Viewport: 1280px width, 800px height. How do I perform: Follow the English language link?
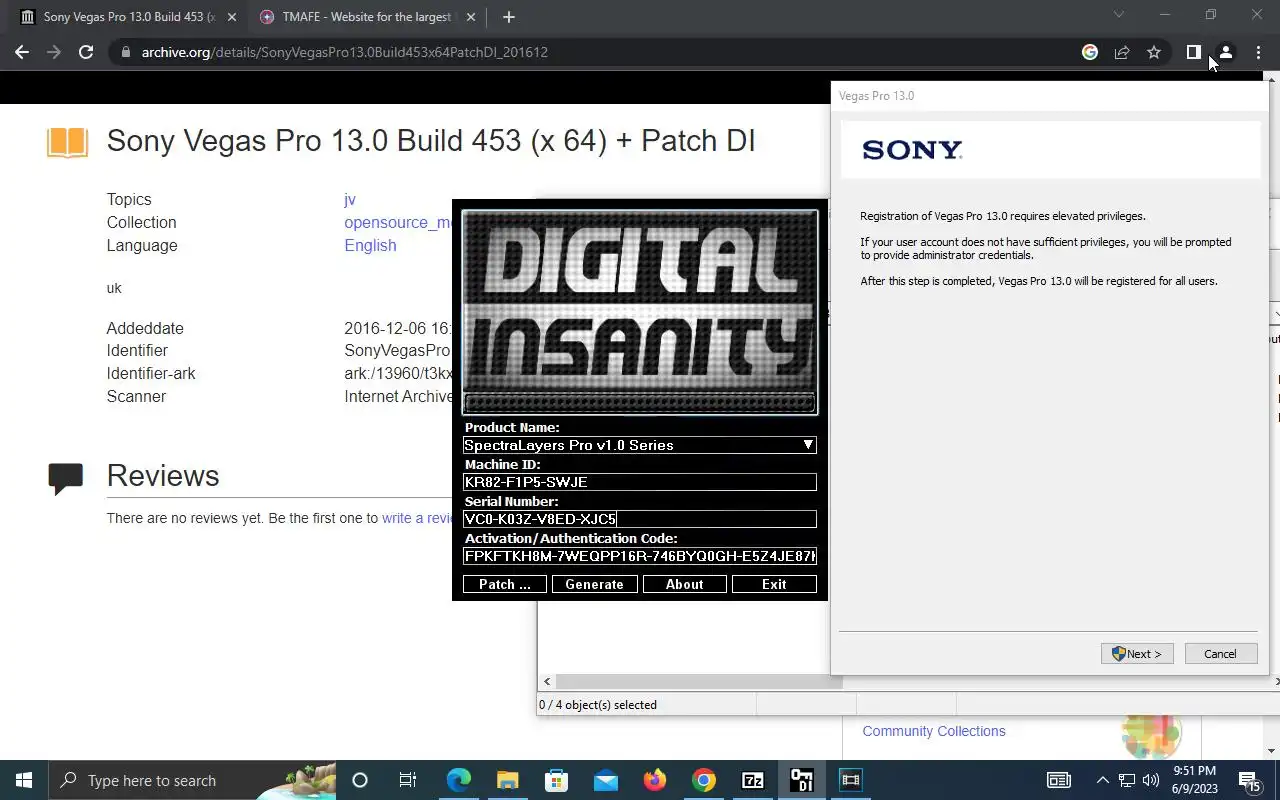[x=370, y=245]
